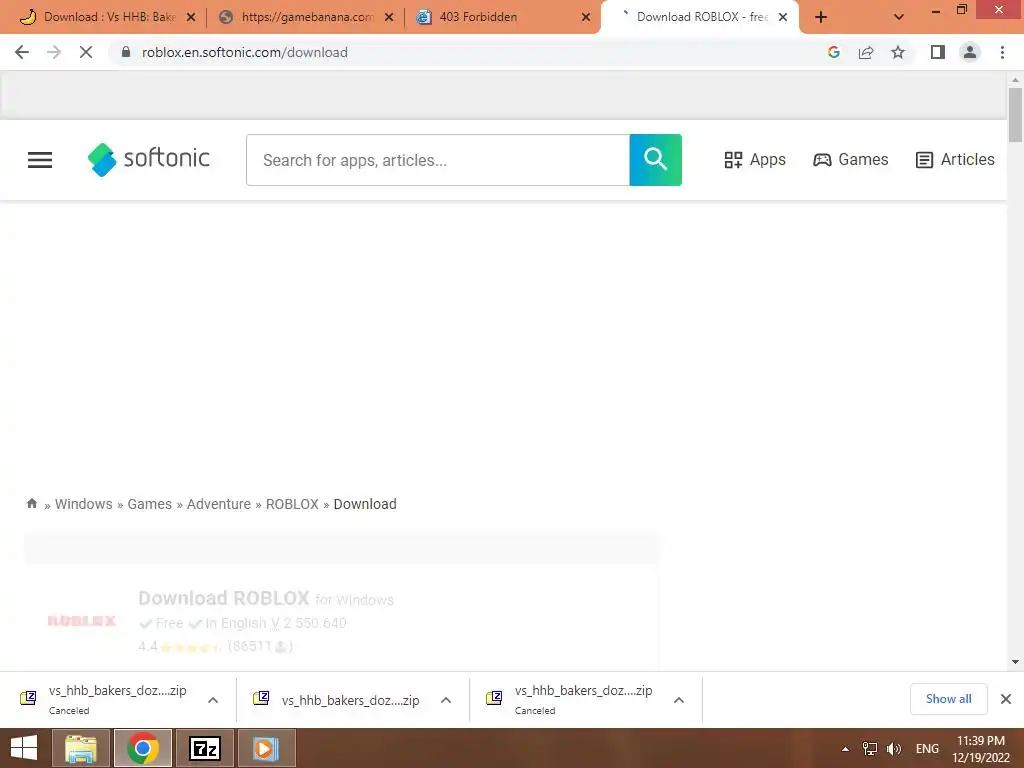1024x768 pixels.
Task: Open the Games section
Action: point(851,159)
